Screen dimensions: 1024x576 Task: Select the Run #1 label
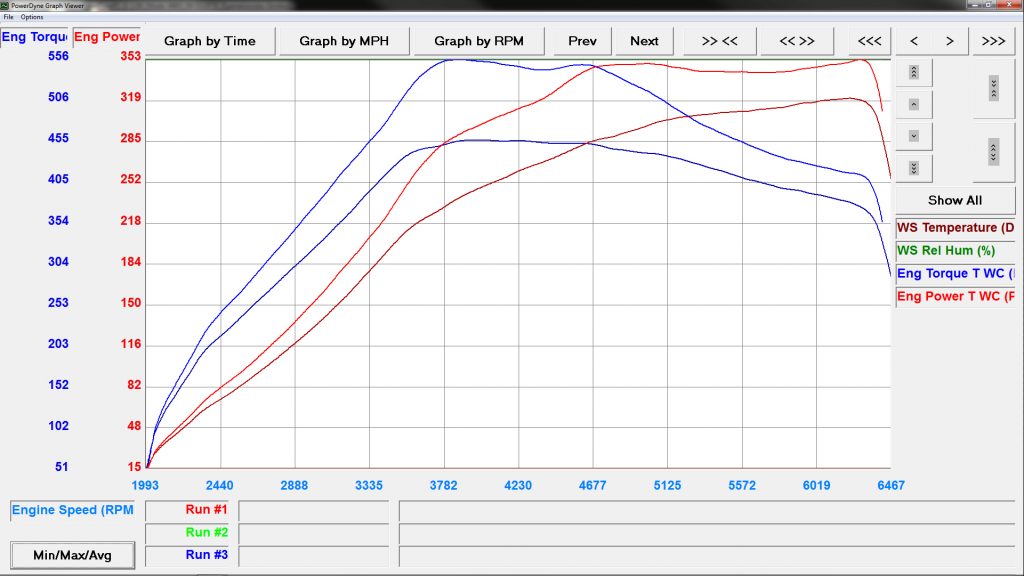(x=206, y=510)
